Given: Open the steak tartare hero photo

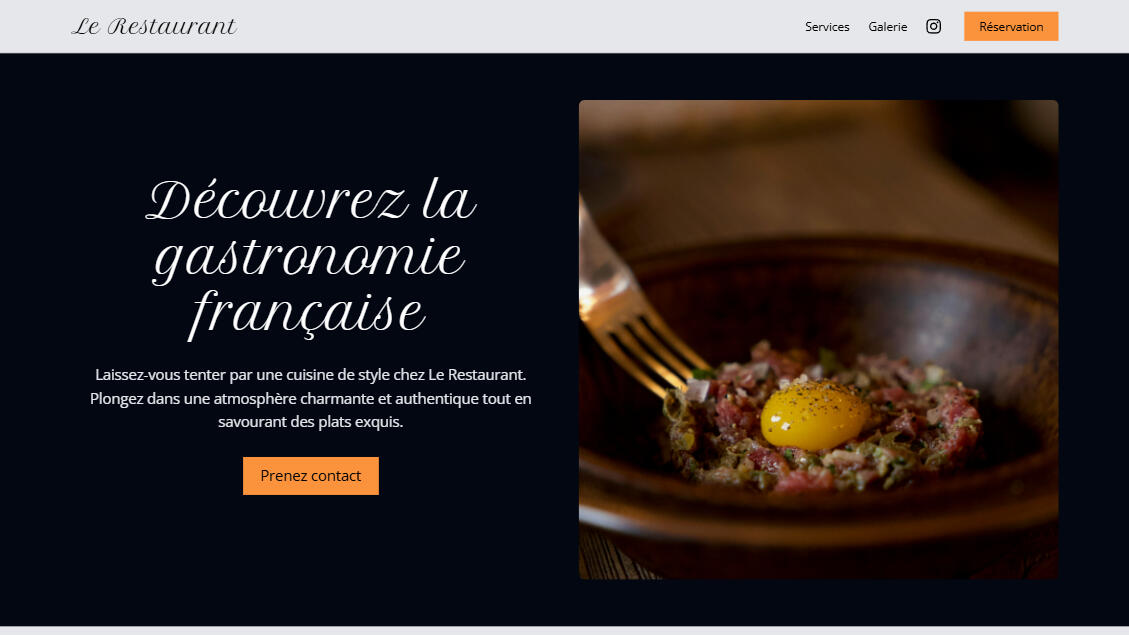Looking at the screenshot, I should pos(818,339).
